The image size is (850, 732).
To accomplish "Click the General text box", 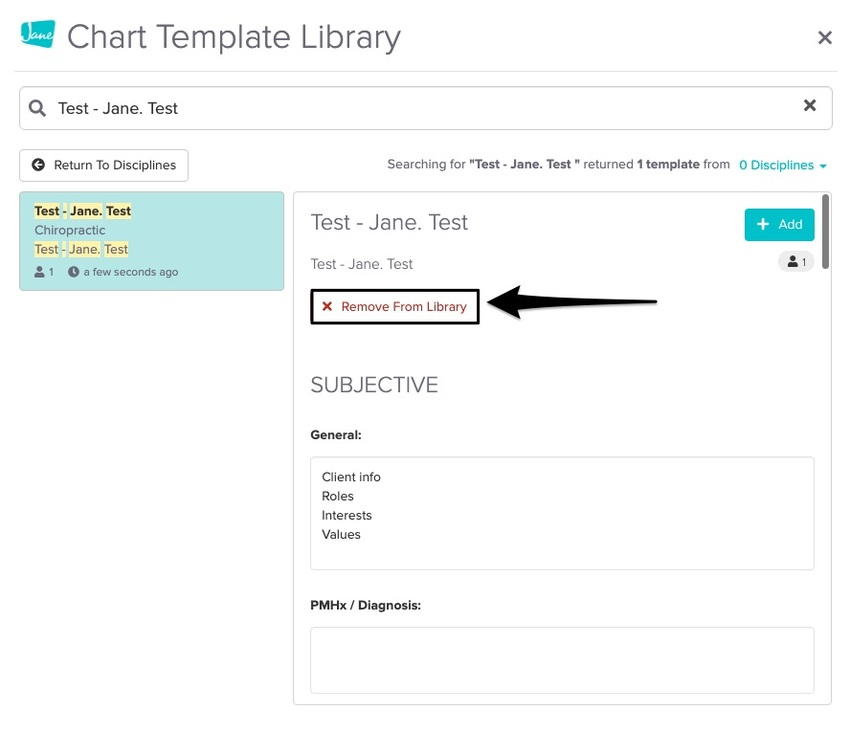I will [x=562, y=513].
